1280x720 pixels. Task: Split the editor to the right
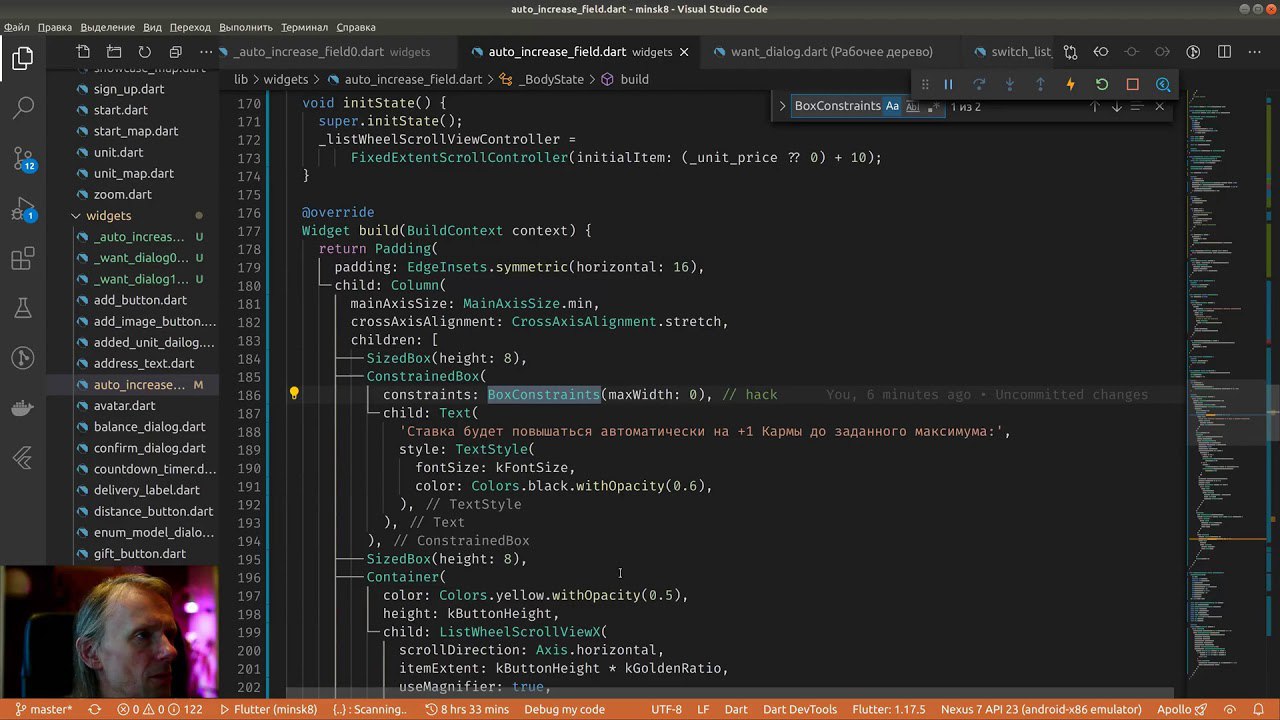[x=1224, y=52]
